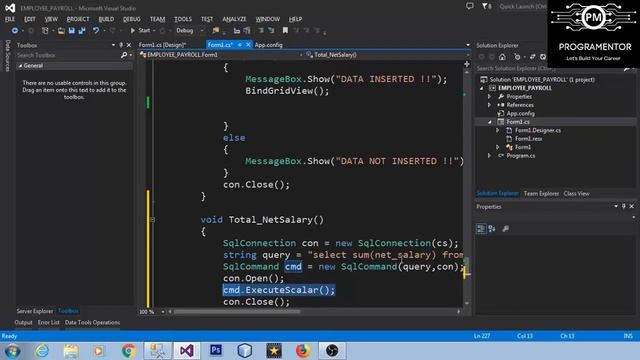The image size is (640, 360).
Task: Open the Data Tools Operations tab
Action: (92, 322)
